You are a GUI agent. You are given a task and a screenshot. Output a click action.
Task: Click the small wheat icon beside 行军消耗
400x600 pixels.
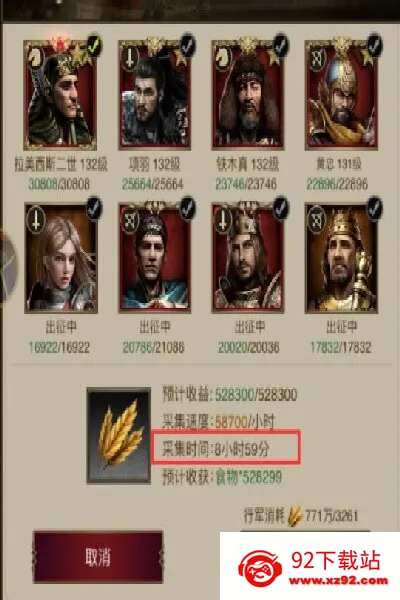pyautogui.click(x=294, y=515)
